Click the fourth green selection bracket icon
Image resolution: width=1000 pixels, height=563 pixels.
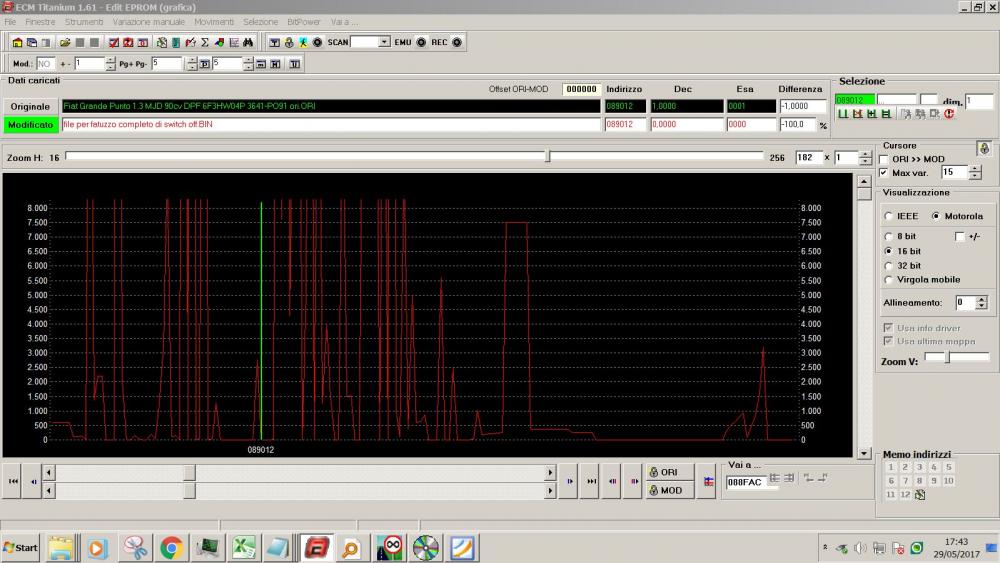tap(886, 113)
